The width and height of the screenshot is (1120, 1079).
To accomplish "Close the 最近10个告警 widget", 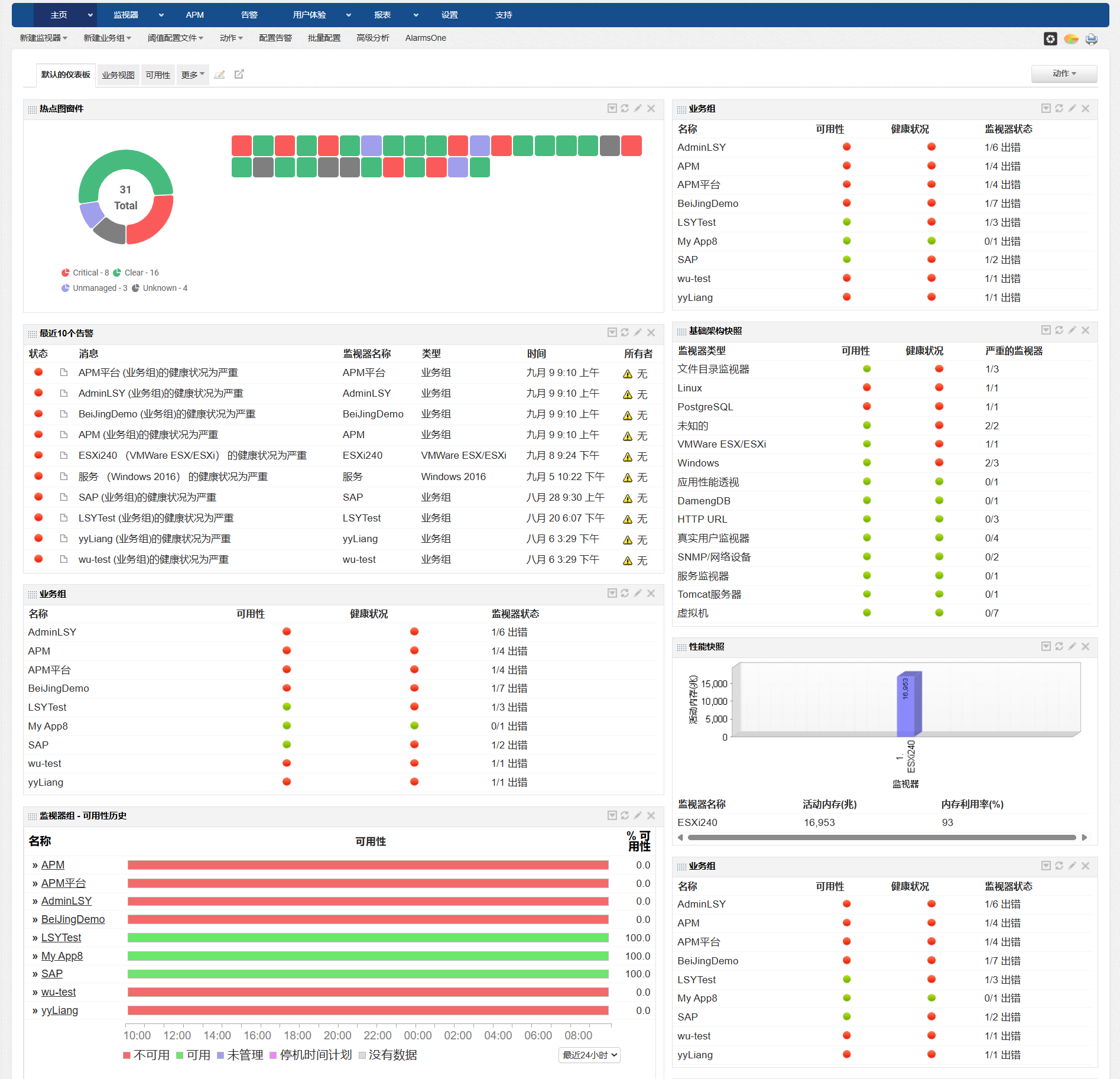I will [x=651, y=332].
